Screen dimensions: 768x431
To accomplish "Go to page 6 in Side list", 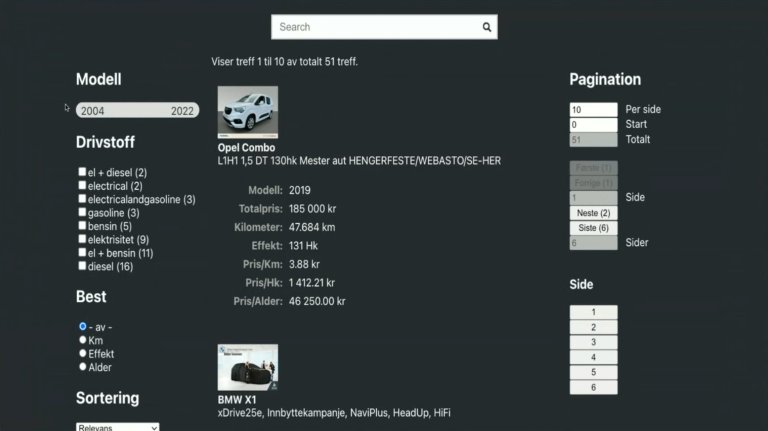I will [593, 387].
